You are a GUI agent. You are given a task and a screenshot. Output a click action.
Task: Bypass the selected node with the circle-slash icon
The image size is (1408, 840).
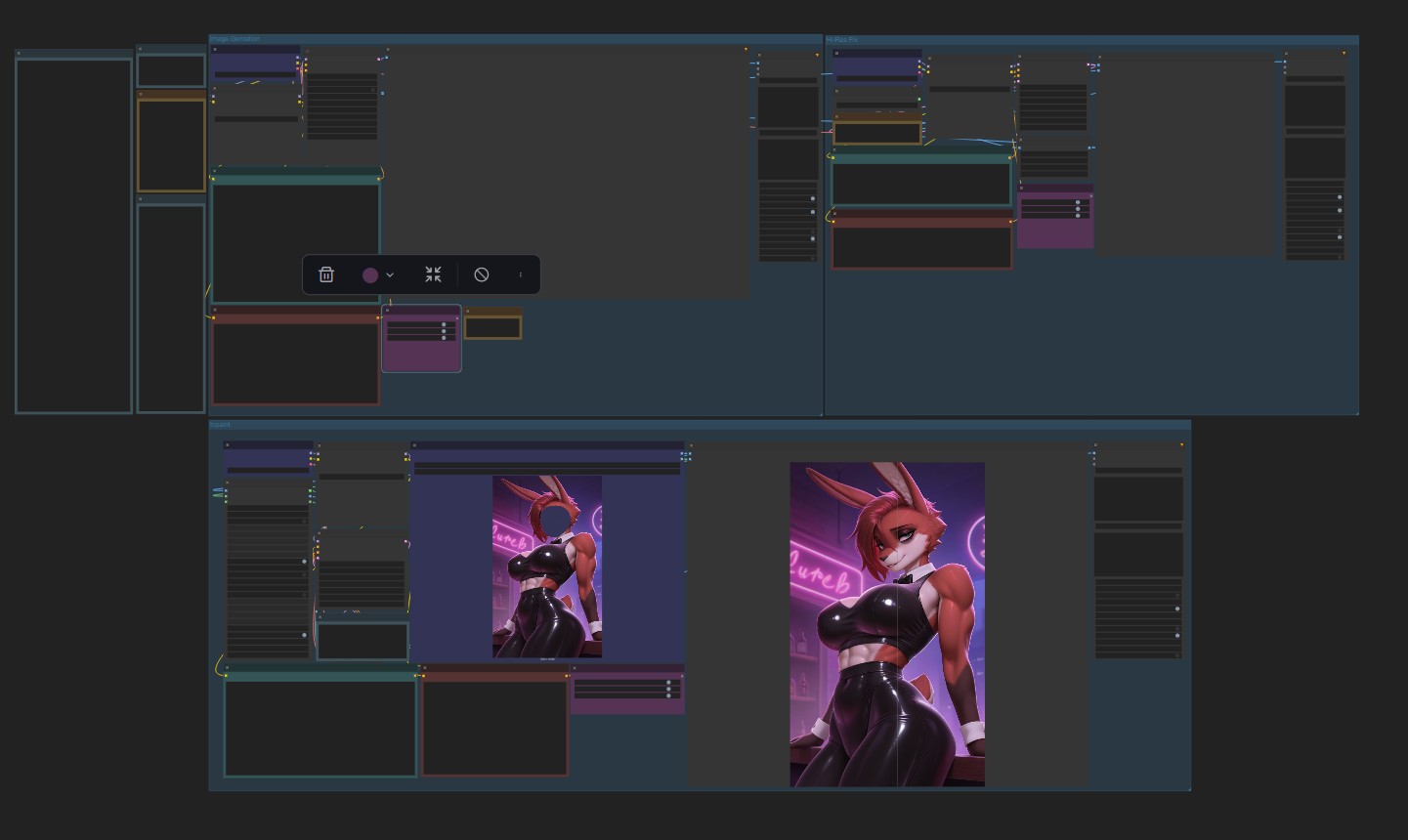(x=482, y=275)
